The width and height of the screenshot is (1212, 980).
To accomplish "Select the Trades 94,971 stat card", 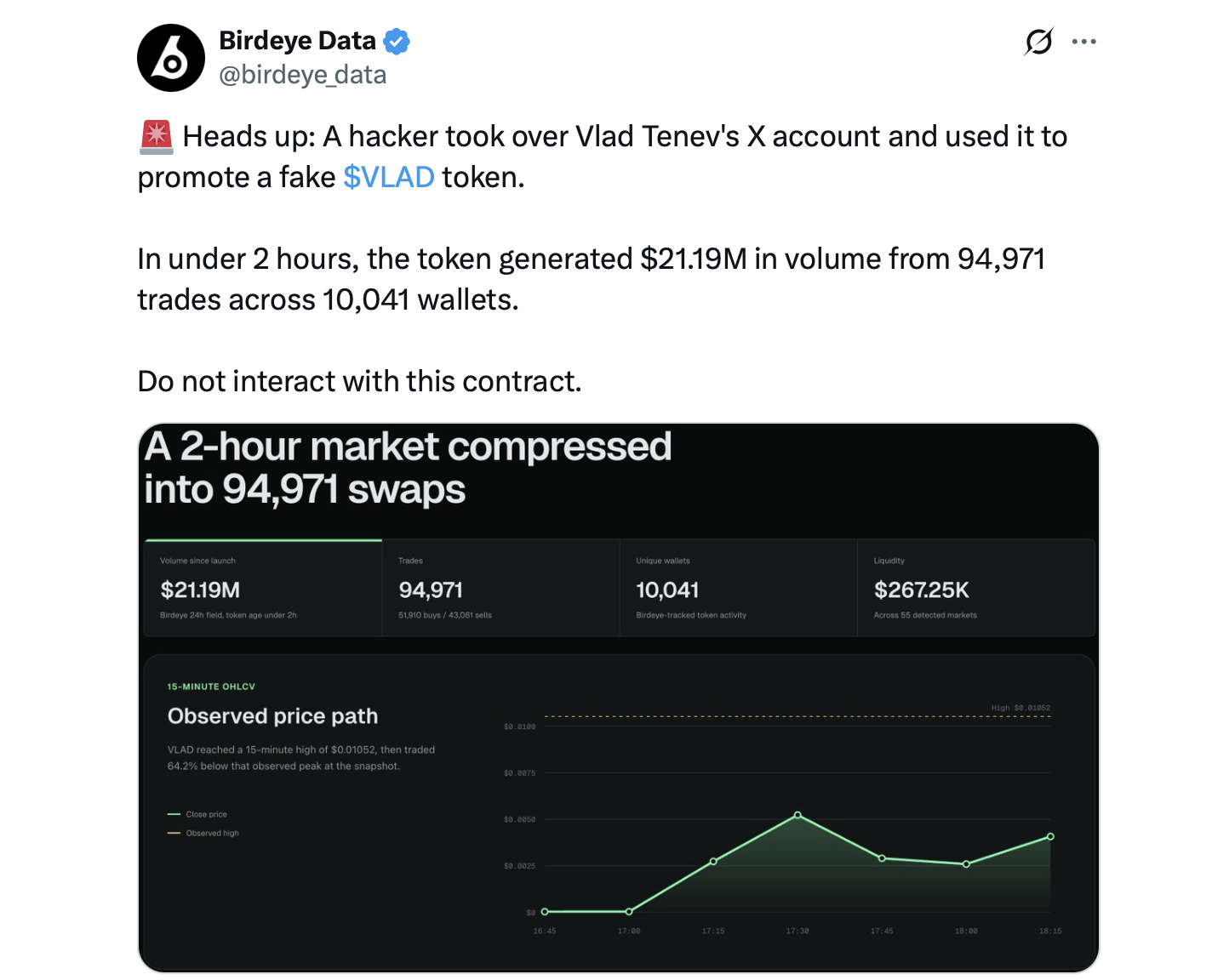I will point(501,588).
